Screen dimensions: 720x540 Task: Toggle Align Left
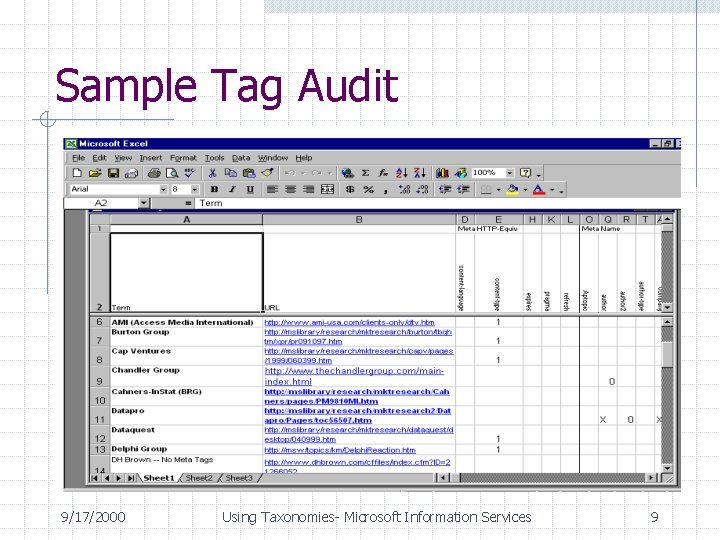272,189
